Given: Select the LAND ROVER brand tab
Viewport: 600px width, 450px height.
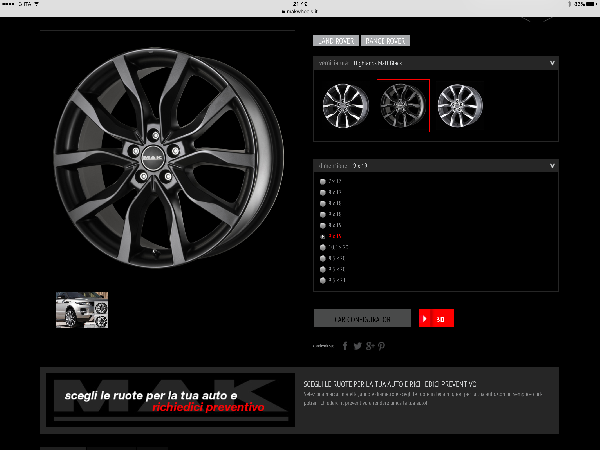Looking at the screenshot, I should click(336, 41).
